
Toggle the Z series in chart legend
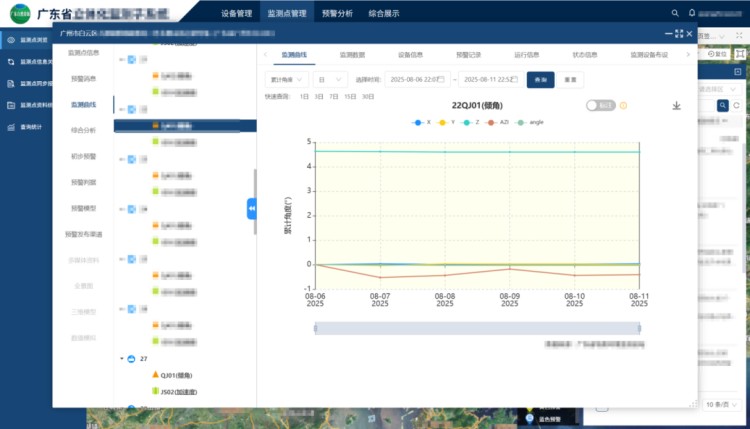471,122
